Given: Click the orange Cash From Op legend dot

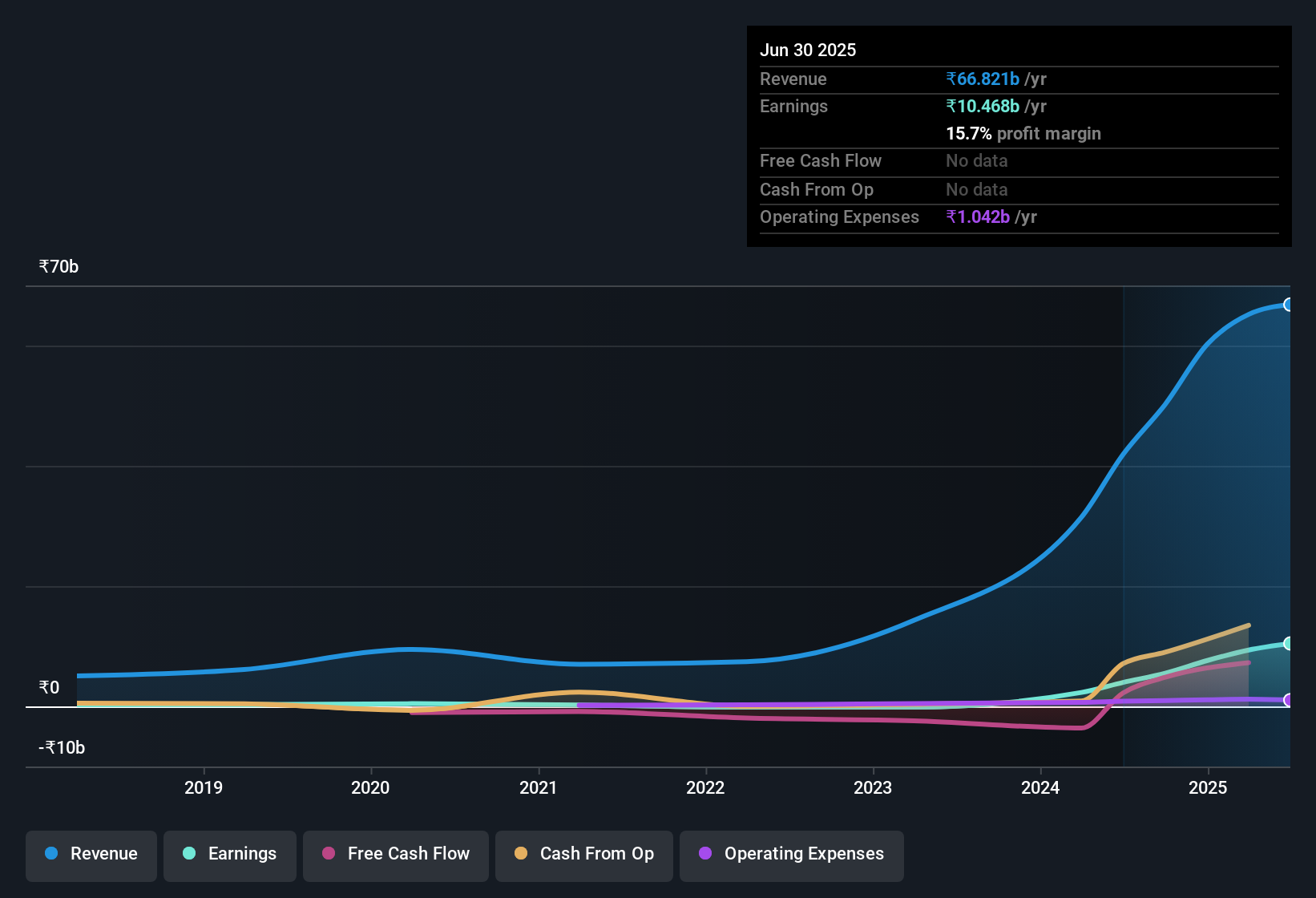Looking at the screenshot, I should (x=521, y=854).
